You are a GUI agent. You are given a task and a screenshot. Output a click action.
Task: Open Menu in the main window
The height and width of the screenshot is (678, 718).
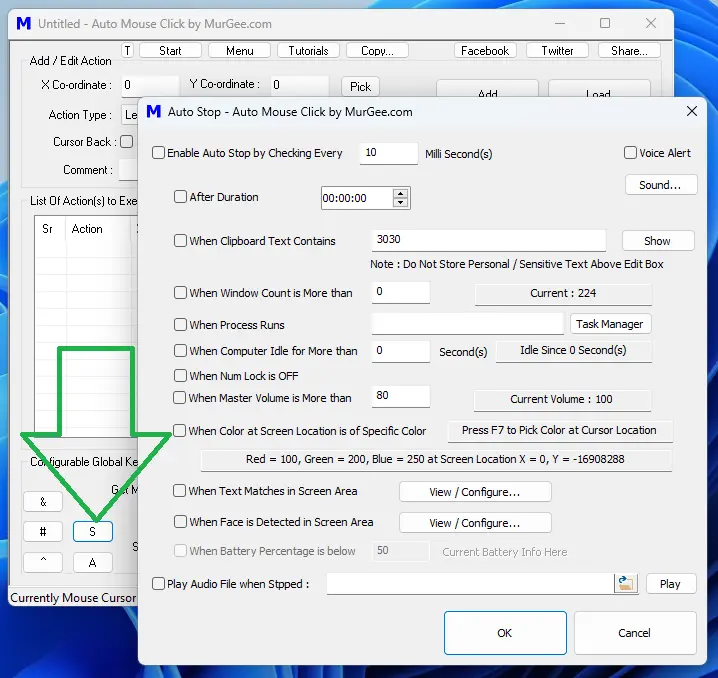coord(239,50)
